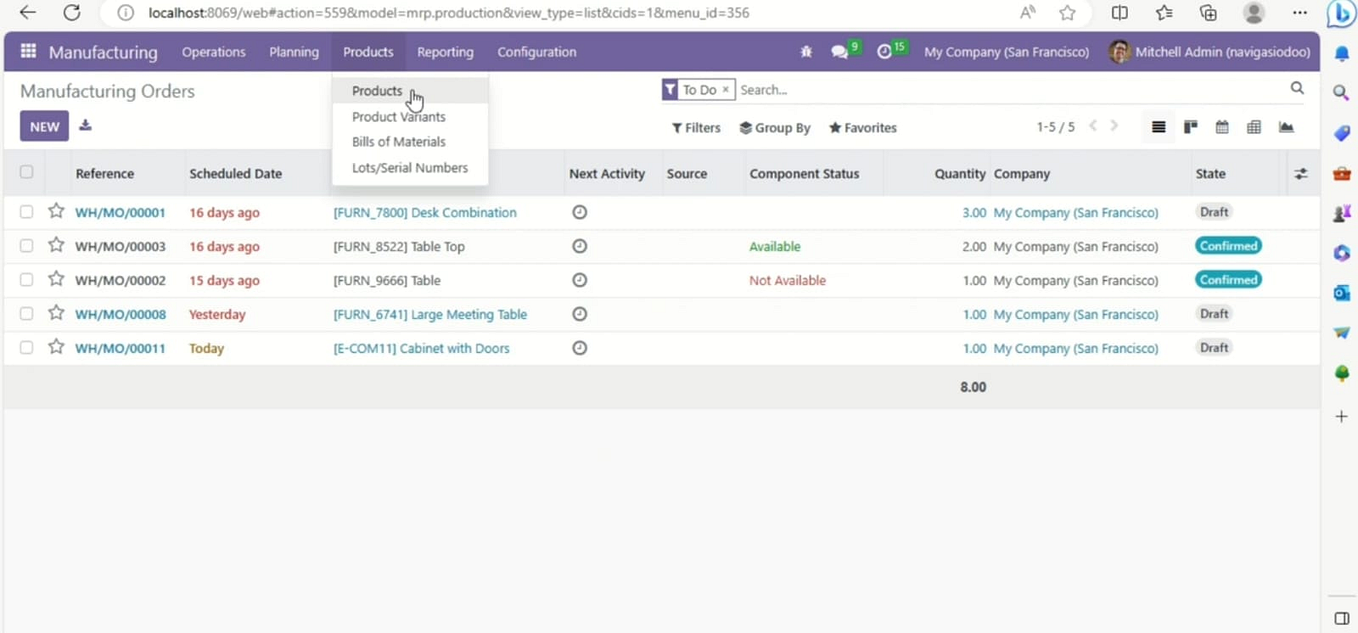The width and height of the screenshot is (1358, 633).
Task: Open the Reporting menu
Action: click(445, 51)
